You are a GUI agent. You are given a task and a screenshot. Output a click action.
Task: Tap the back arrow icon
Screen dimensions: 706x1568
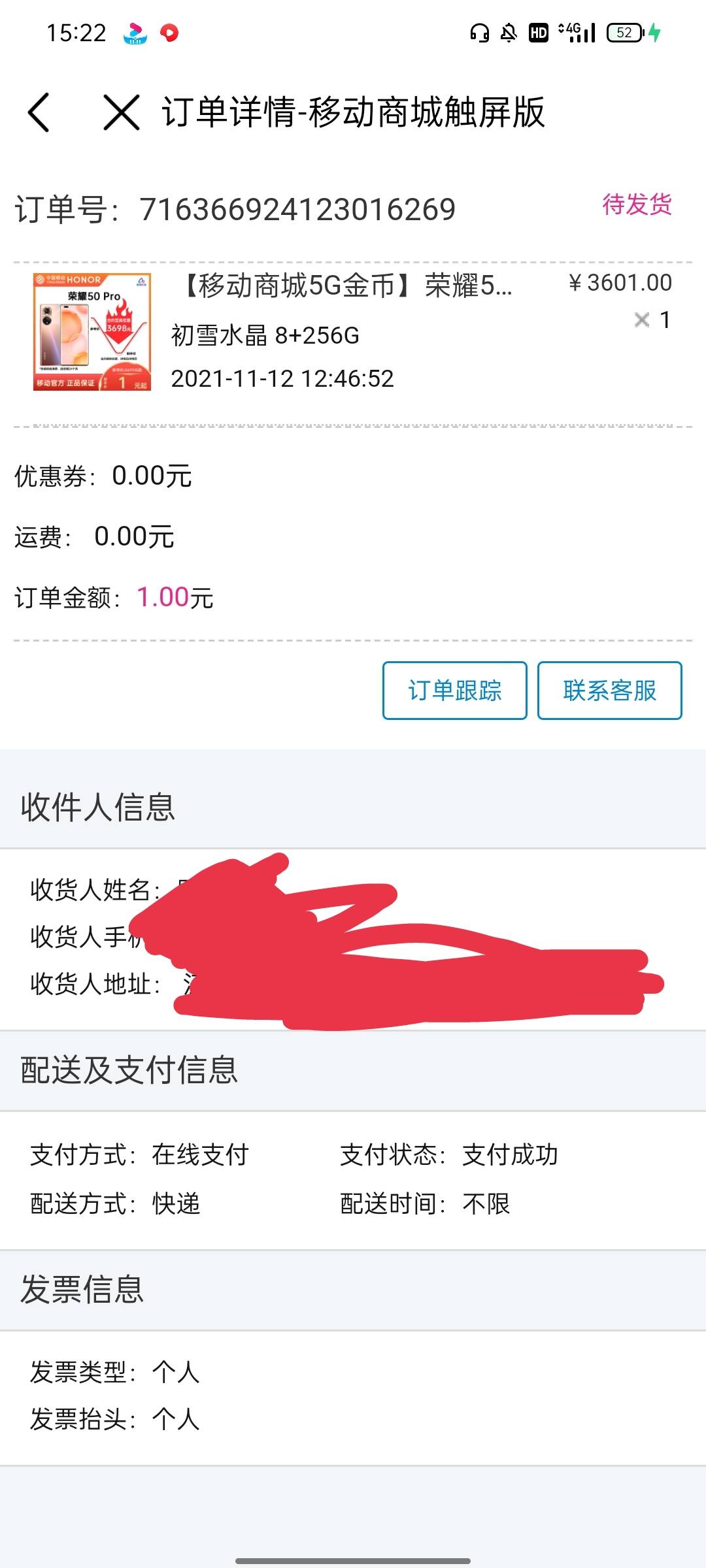coord(39,112)
